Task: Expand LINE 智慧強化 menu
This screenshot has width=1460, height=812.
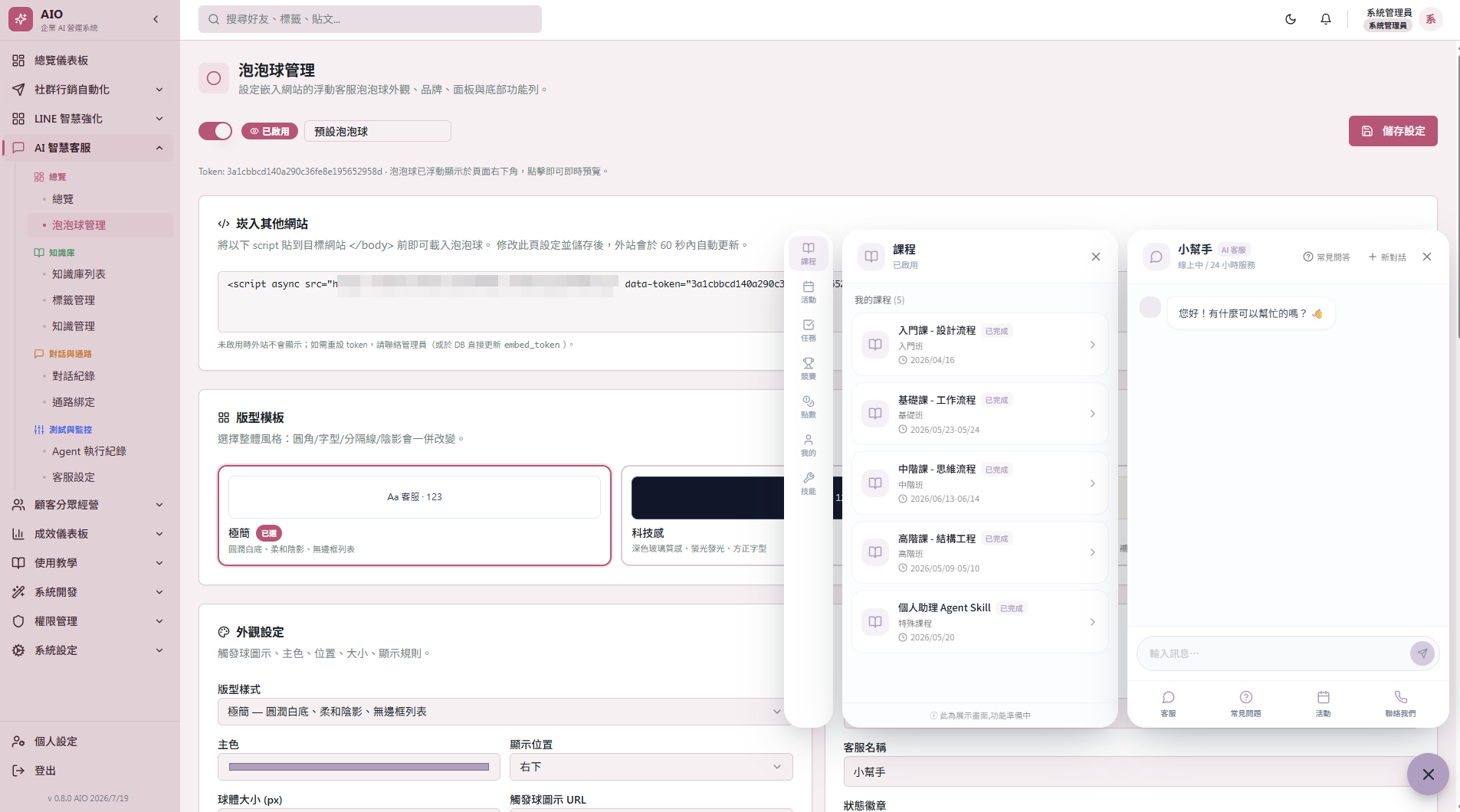Action: (x=89, y=119)
